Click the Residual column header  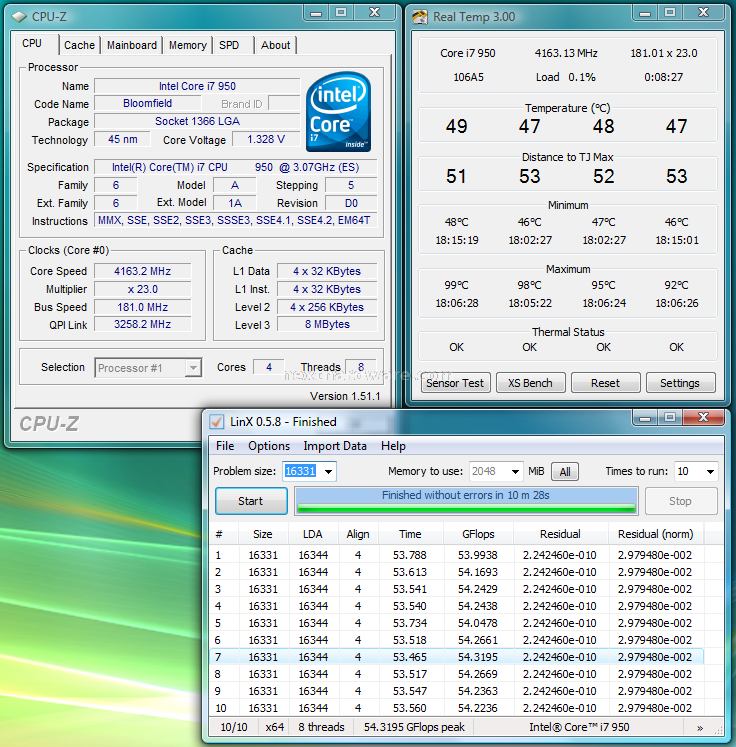coord(561,534)
